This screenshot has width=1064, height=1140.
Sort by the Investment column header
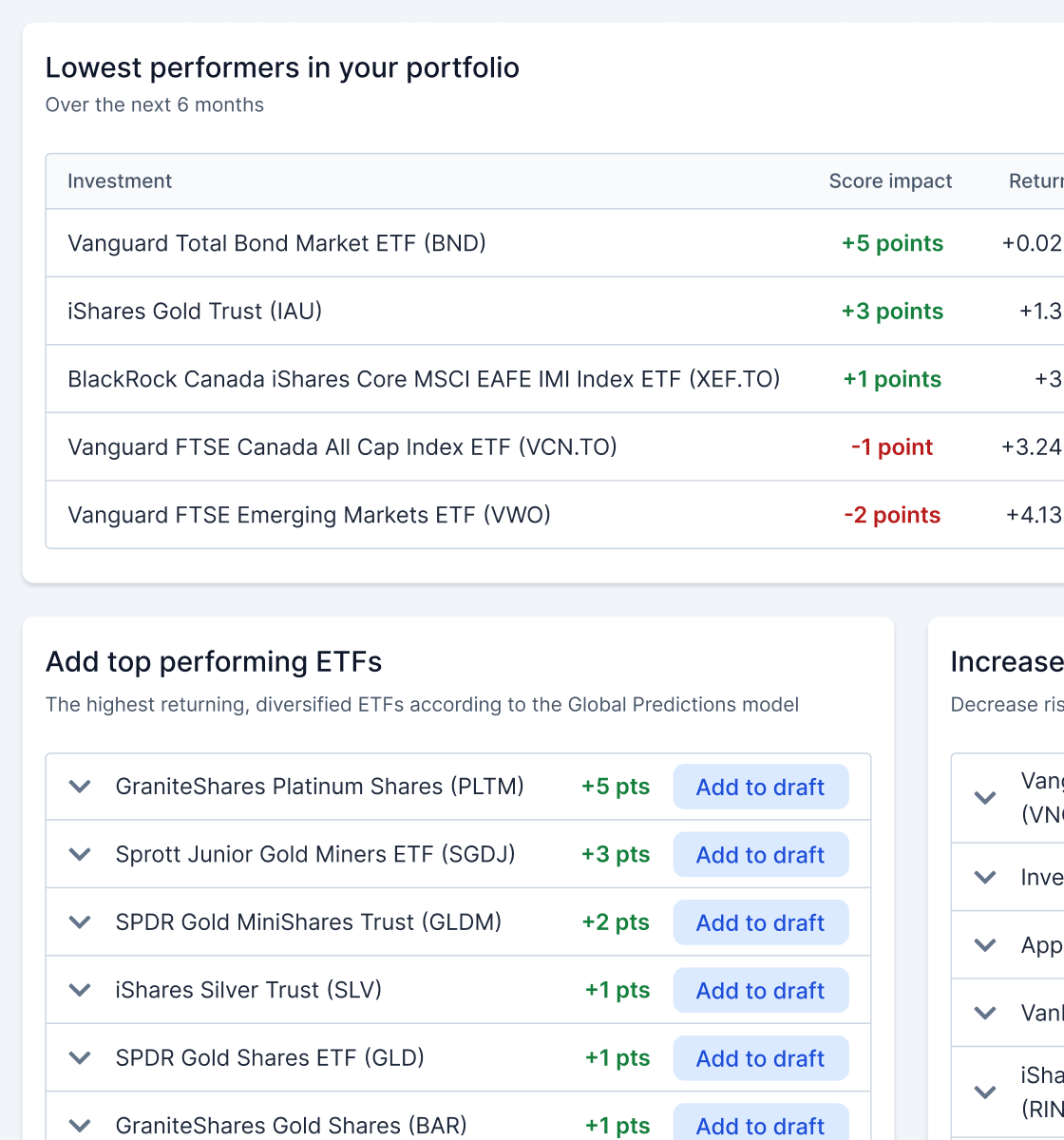click(x=120, y=181)
